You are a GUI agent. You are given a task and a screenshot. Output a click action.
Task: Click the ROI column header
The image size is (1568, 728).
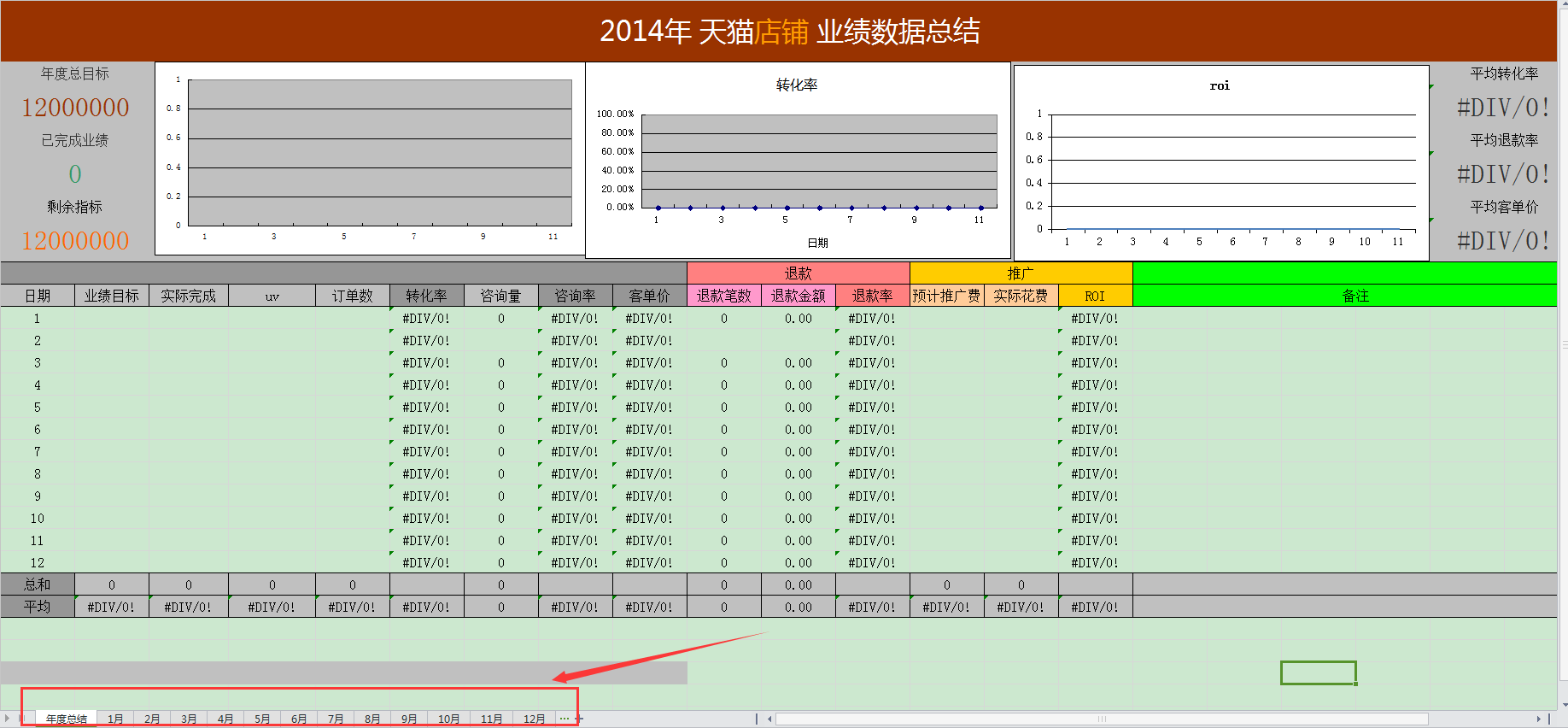[x=1096, y=296]
